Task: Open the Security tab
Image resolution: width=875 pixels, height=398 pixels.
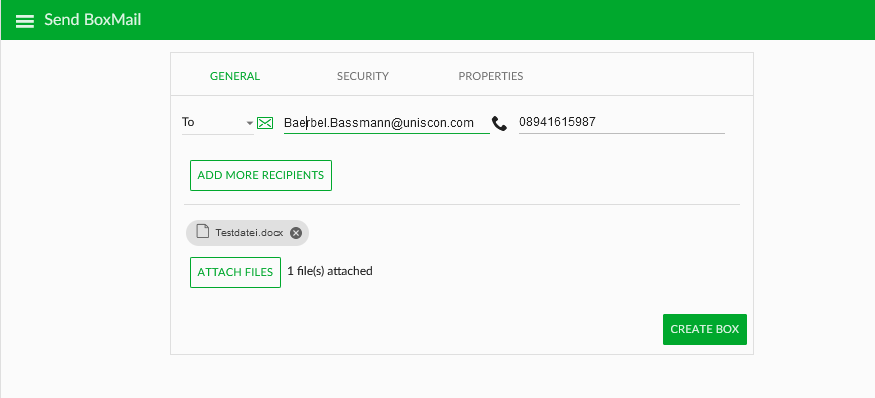Action: [x=363, y=76]
